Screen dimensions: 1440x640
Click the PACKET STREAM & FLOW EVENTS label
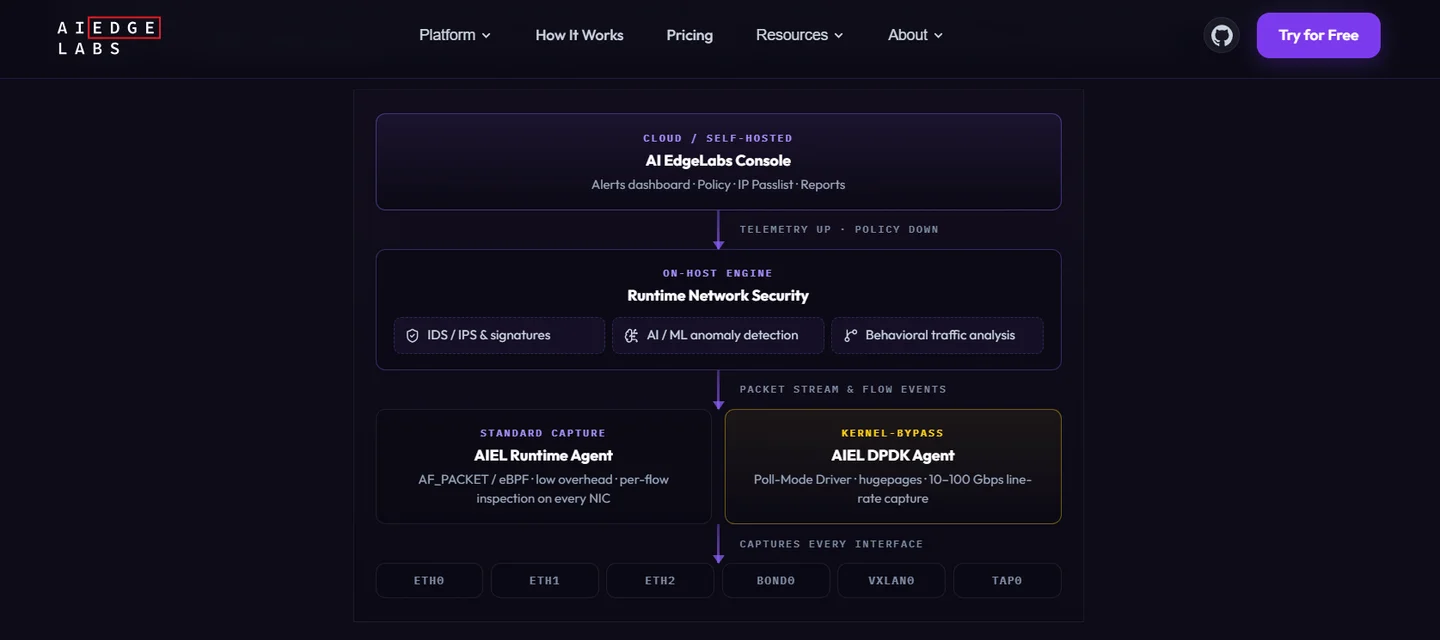[x=843, y=390]
